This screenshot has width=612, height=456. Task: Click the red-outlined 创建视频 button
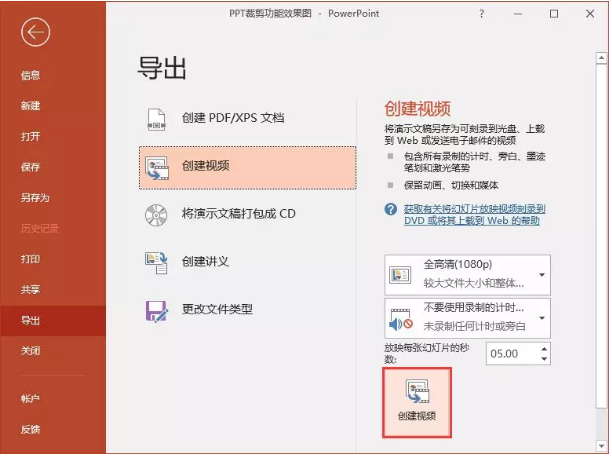click(417, 403)
